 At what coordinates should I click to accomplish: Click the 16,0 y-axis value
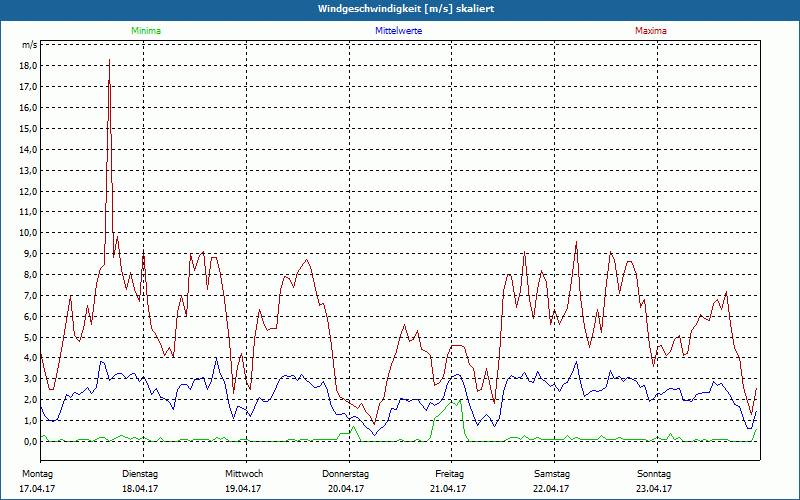[28, 108]
